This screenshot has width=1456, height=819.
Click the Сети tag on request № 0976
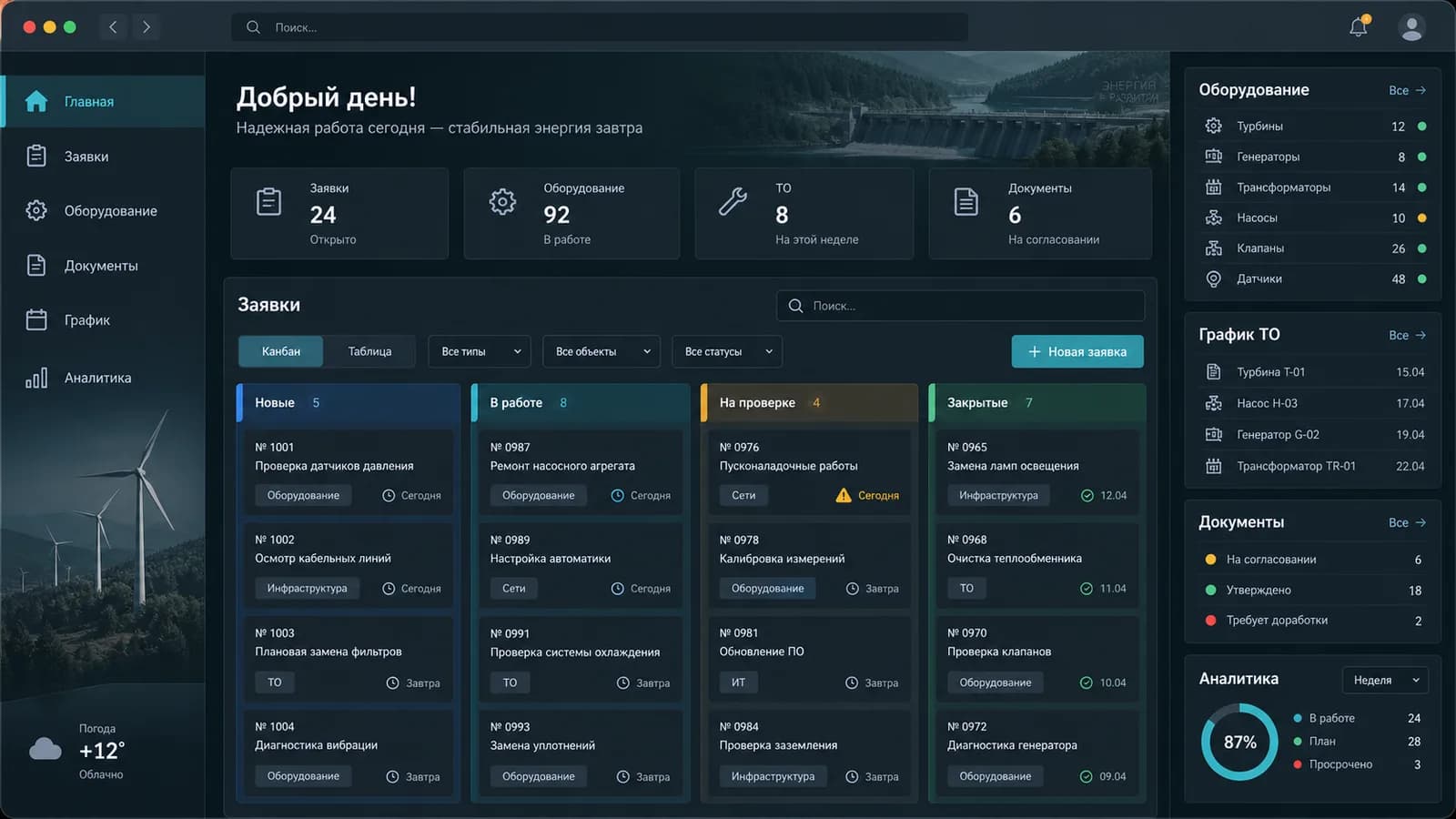point(743,495)
